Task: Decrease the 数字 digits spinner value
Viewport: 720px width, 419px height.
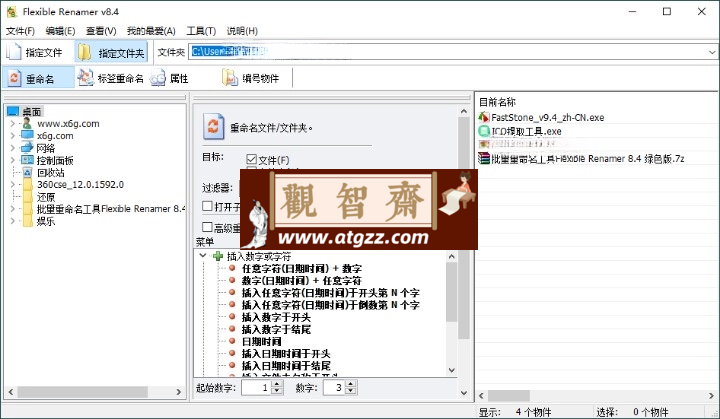Action: pyautogui.click(x=350, y=391)
